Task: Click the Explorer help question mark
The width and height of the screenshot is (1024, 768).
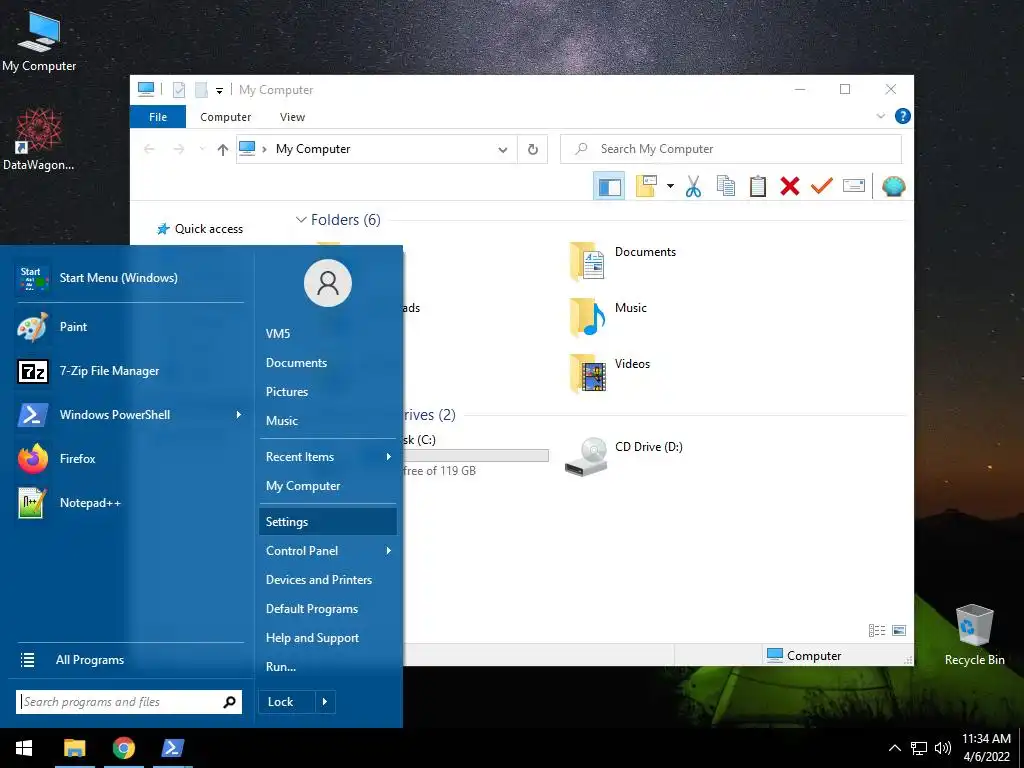Action: (903, 116)
